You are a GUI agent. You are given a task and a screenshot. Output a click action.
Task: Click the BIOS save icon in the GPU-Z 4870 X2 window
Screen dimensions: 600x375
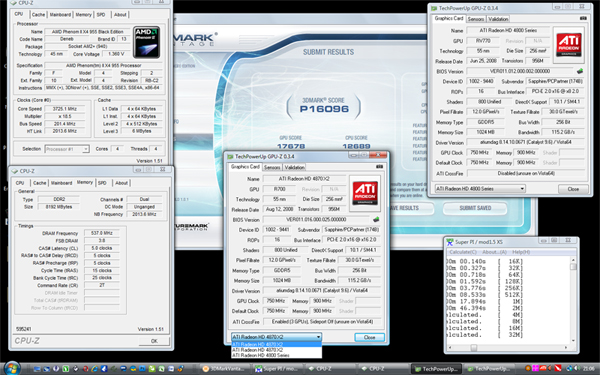376,219
